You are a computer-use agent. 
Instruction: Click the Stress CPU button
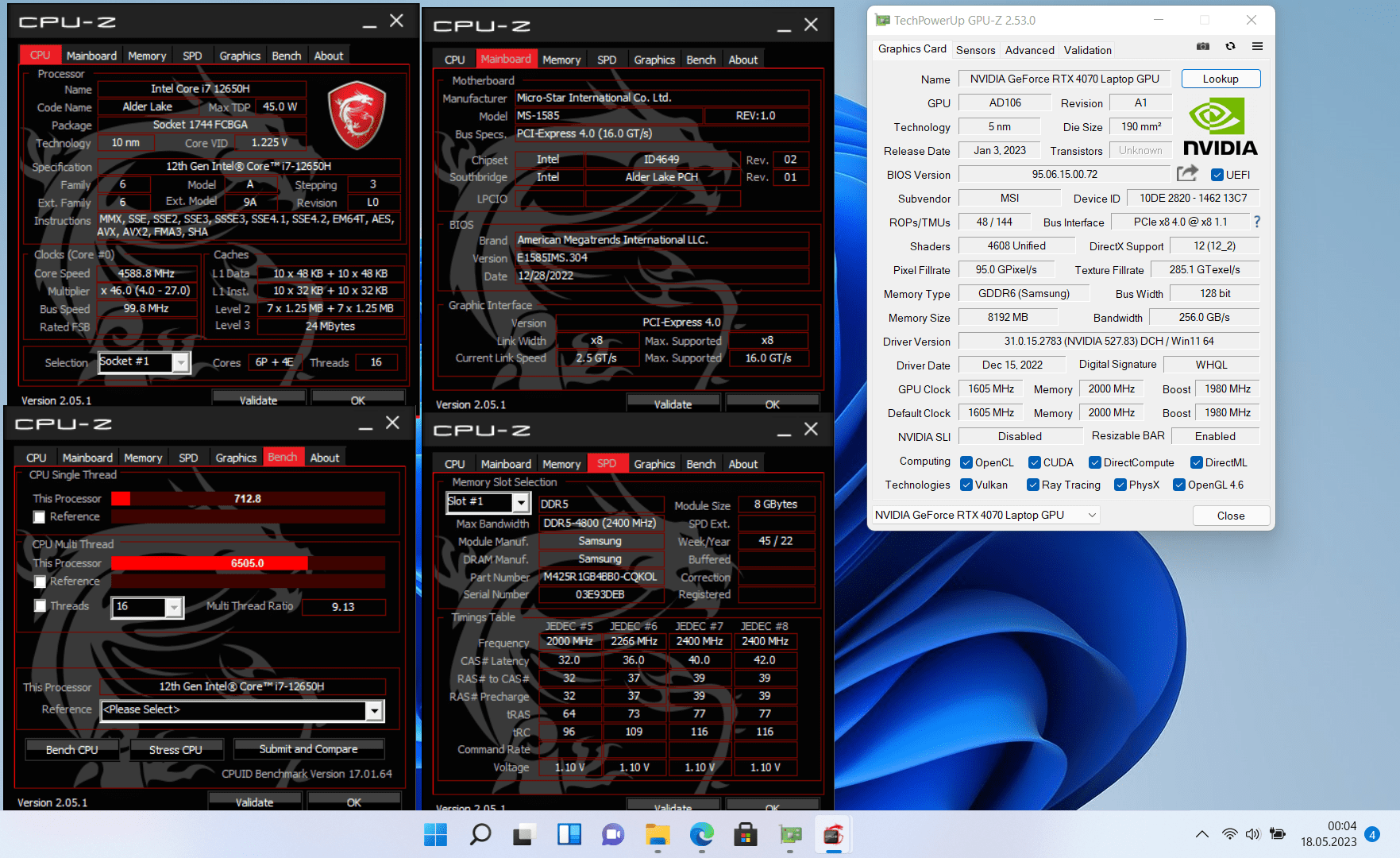[175, 749]
